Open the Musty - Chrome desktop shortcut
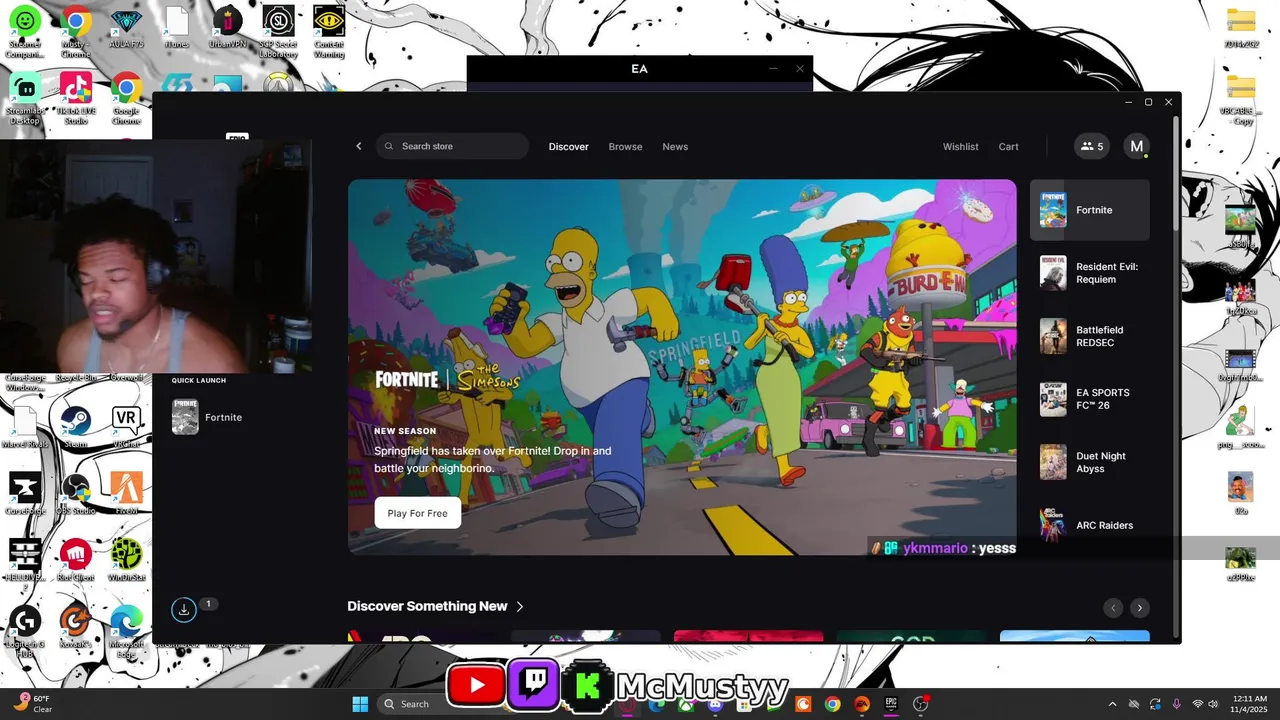Image resolution: width=1280 pixels, height=720 pixels. pos(76,32)
